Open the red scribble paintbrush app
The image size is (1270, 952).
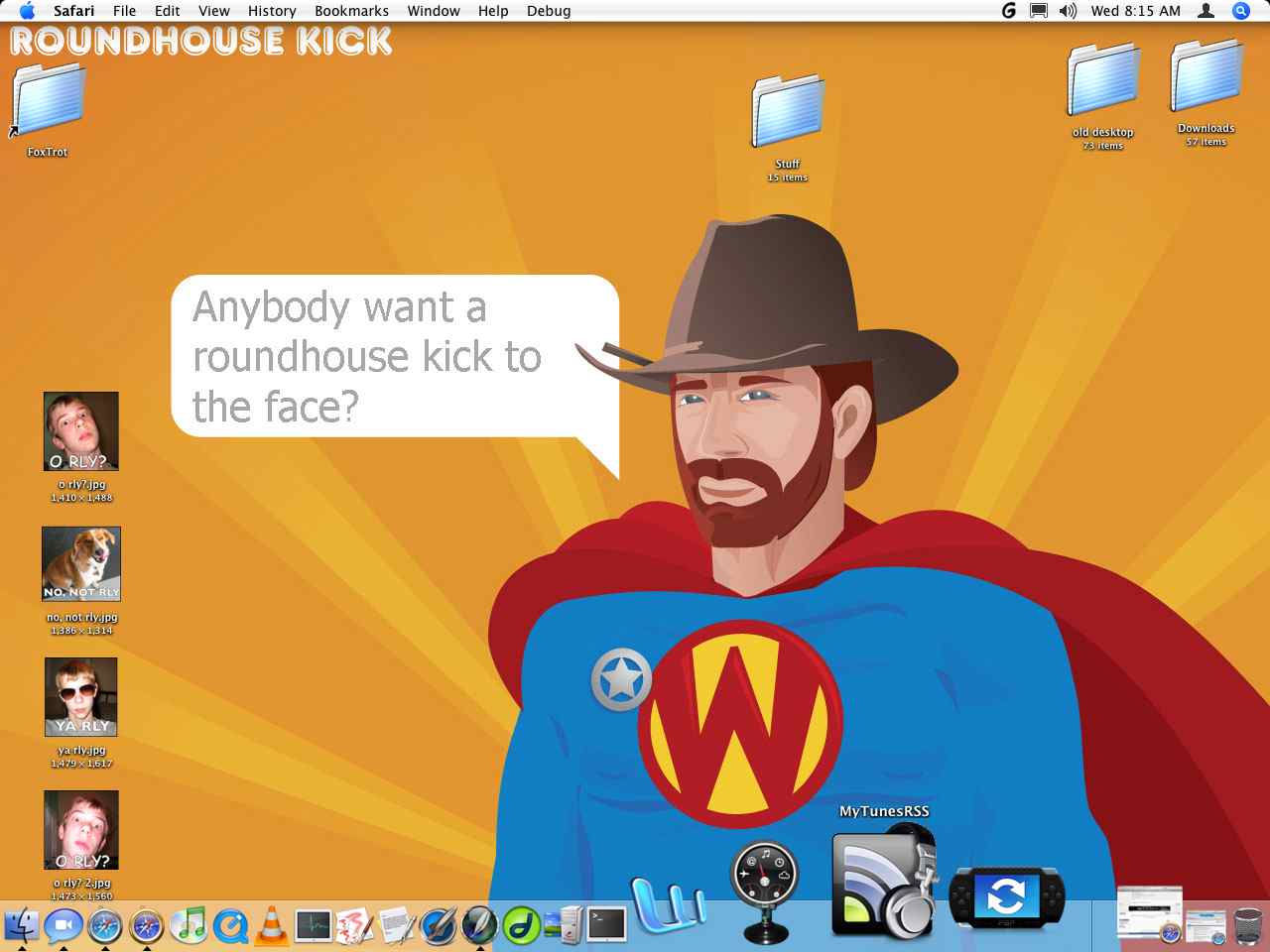[x=354, y=926]
